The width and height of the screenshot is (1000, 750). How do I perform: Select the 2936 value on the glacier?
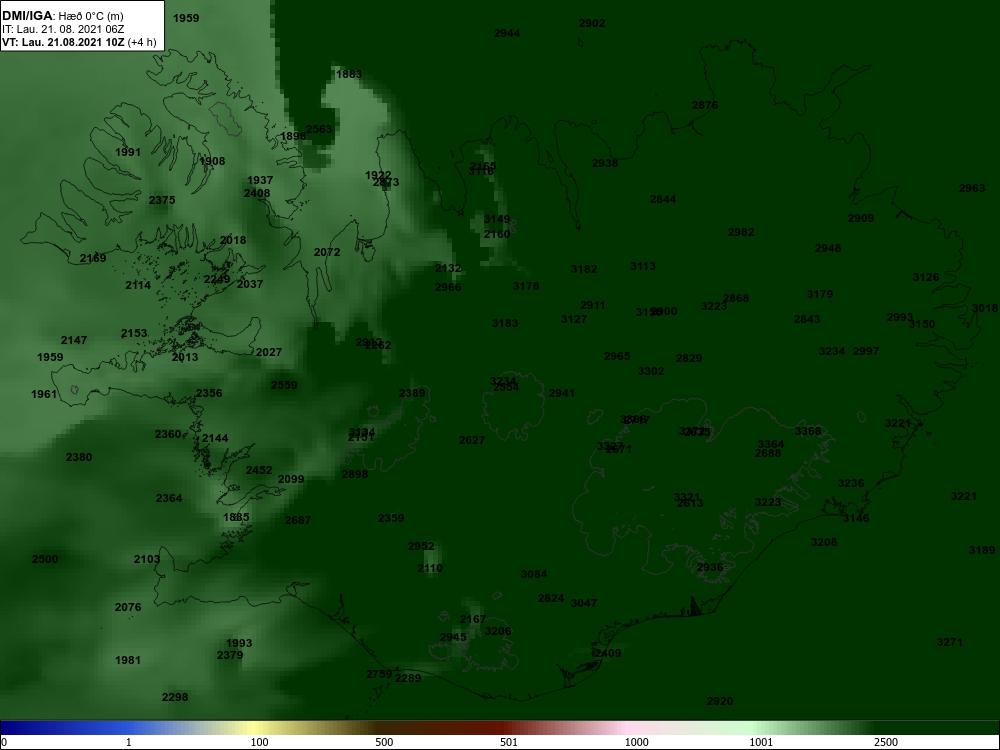[x=710, y=567]
